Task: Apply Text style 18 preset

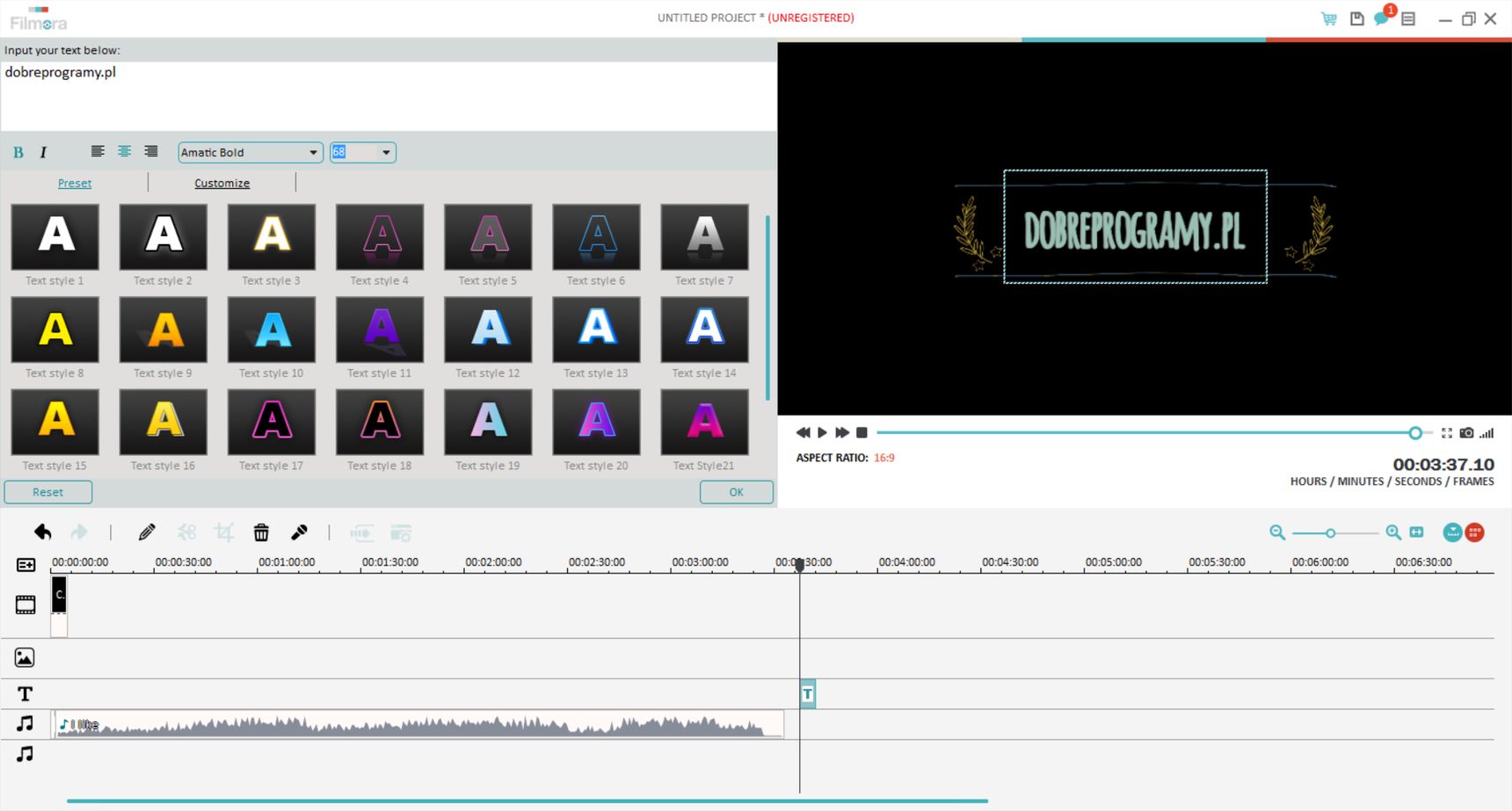Action: pyautogui.click(x=380, y=422)
